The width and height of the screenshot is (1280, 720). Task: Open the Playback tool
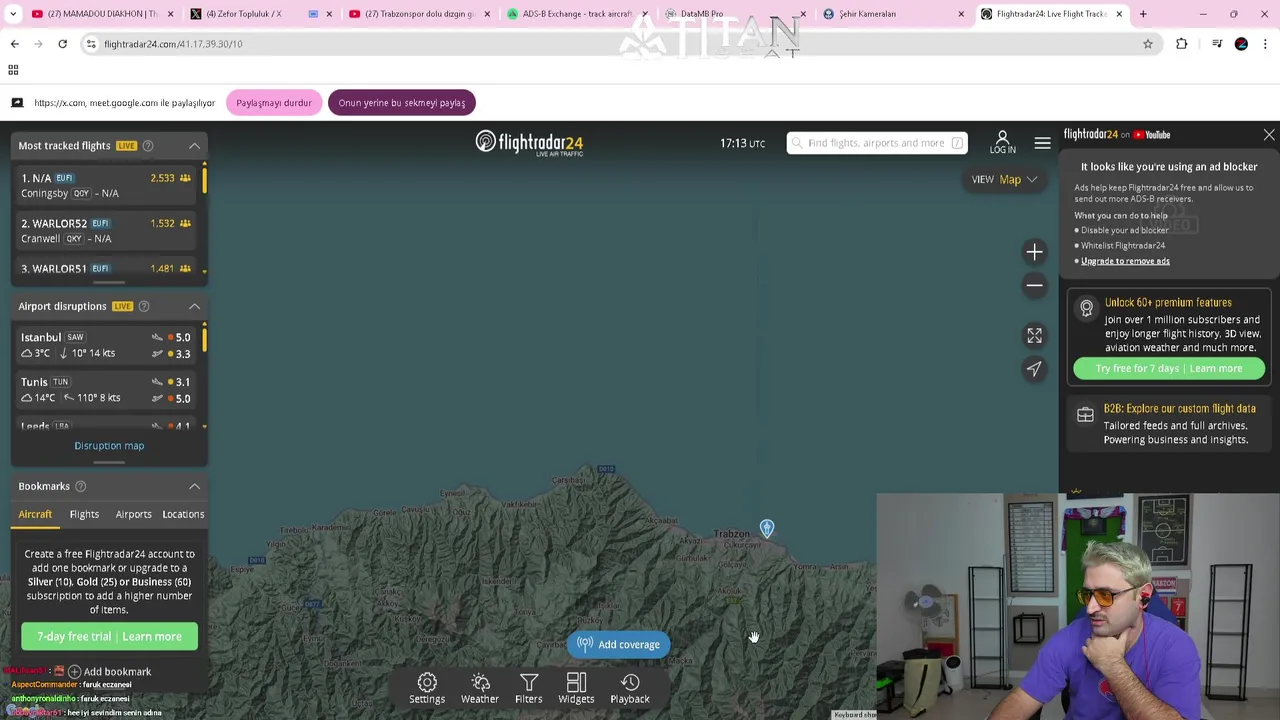[630, 688]
